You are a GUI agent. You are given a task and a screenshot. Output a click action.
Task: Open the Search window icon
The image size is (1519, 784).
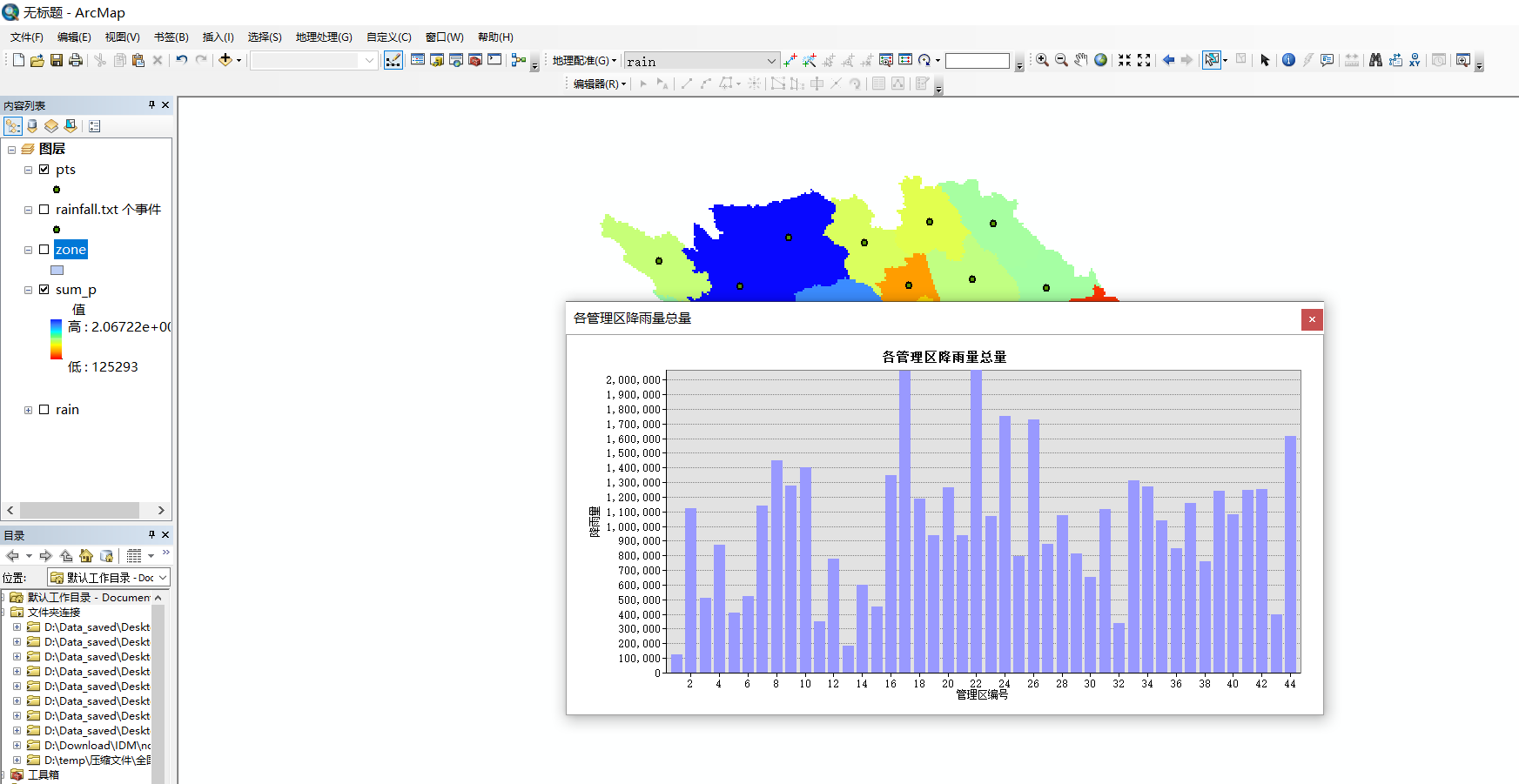[456, 60]
